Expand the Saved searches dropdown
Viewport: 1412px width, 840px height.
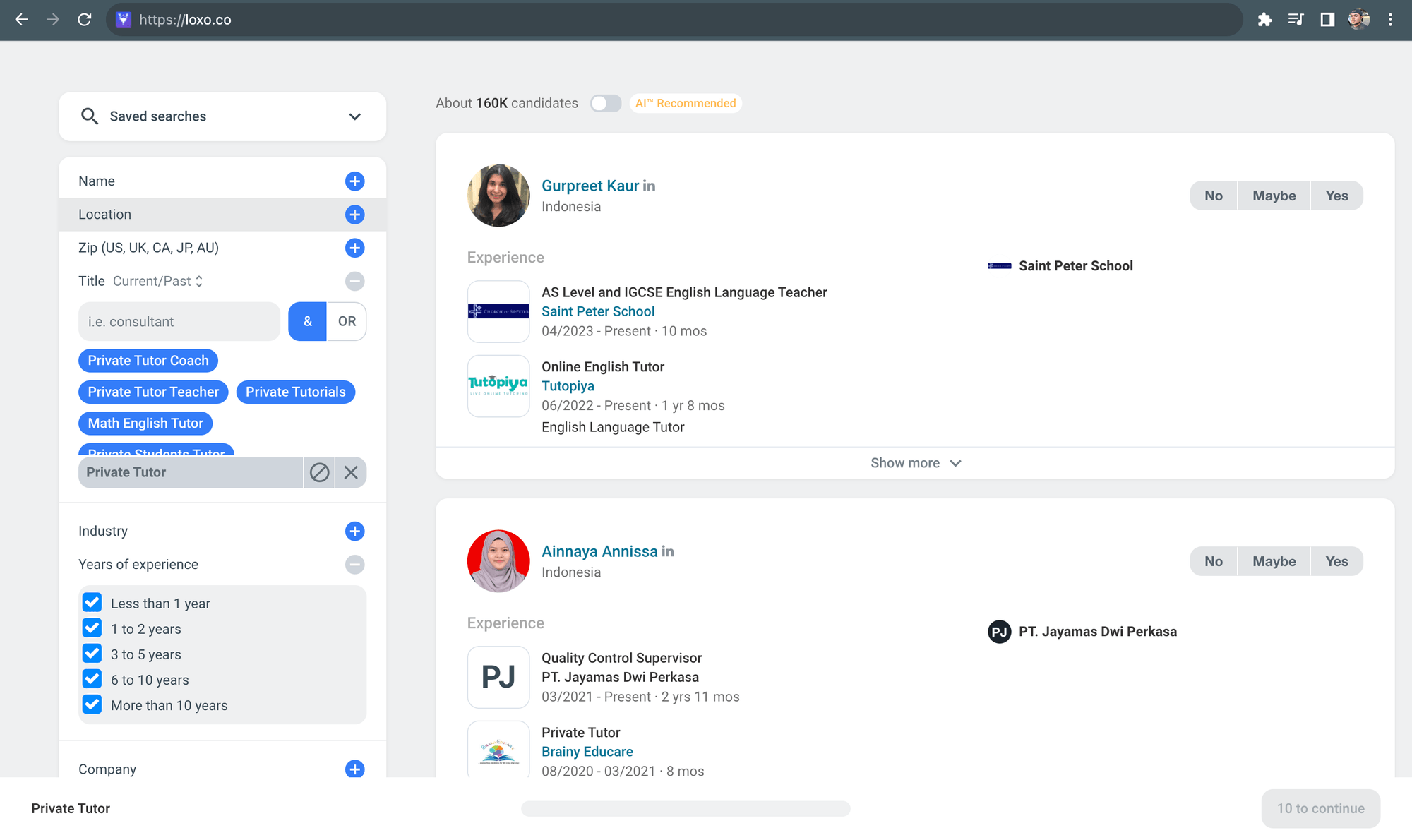click(355, 116)
